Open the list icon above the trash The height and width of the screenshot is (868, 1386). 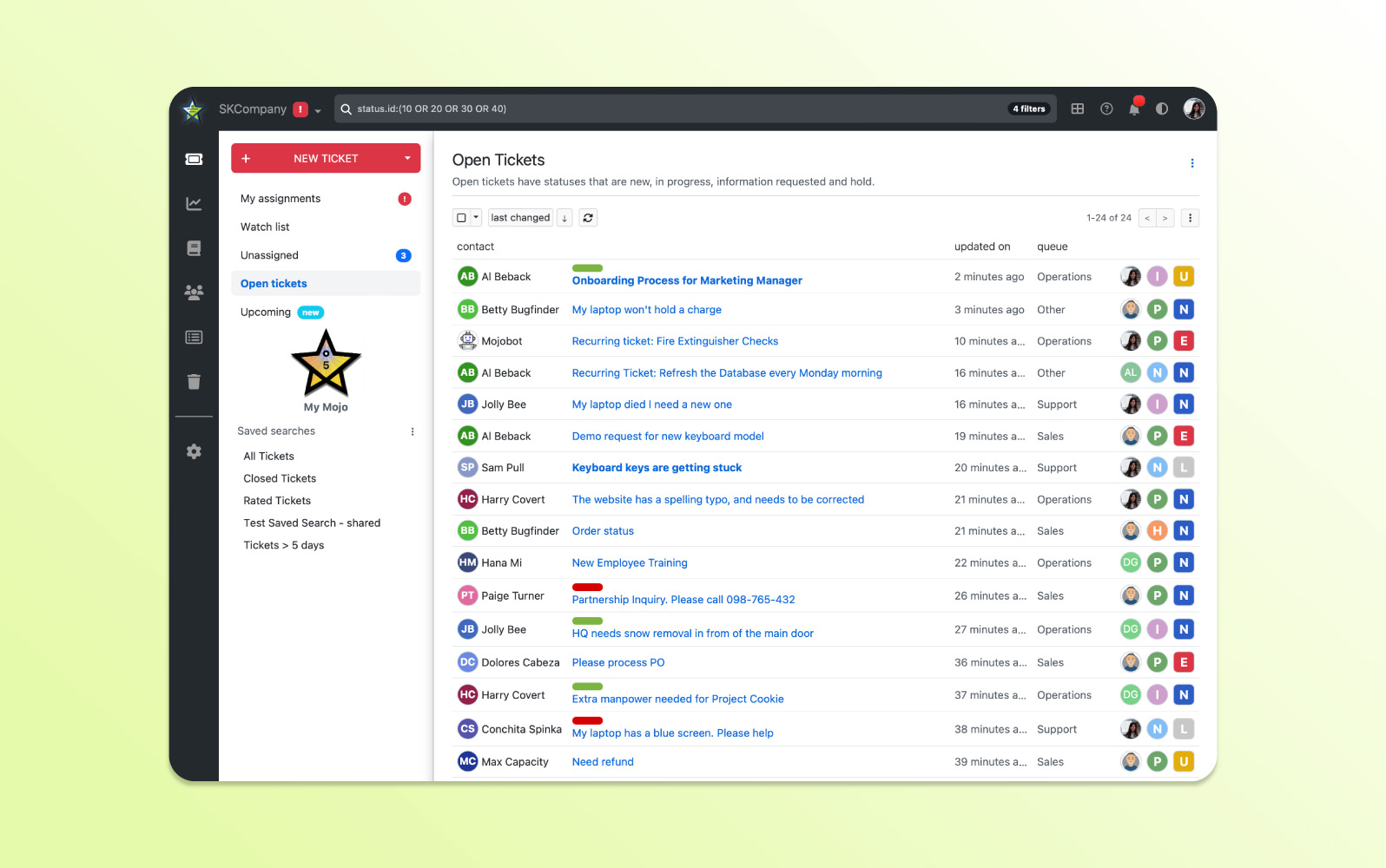click(x=194, y=337)
